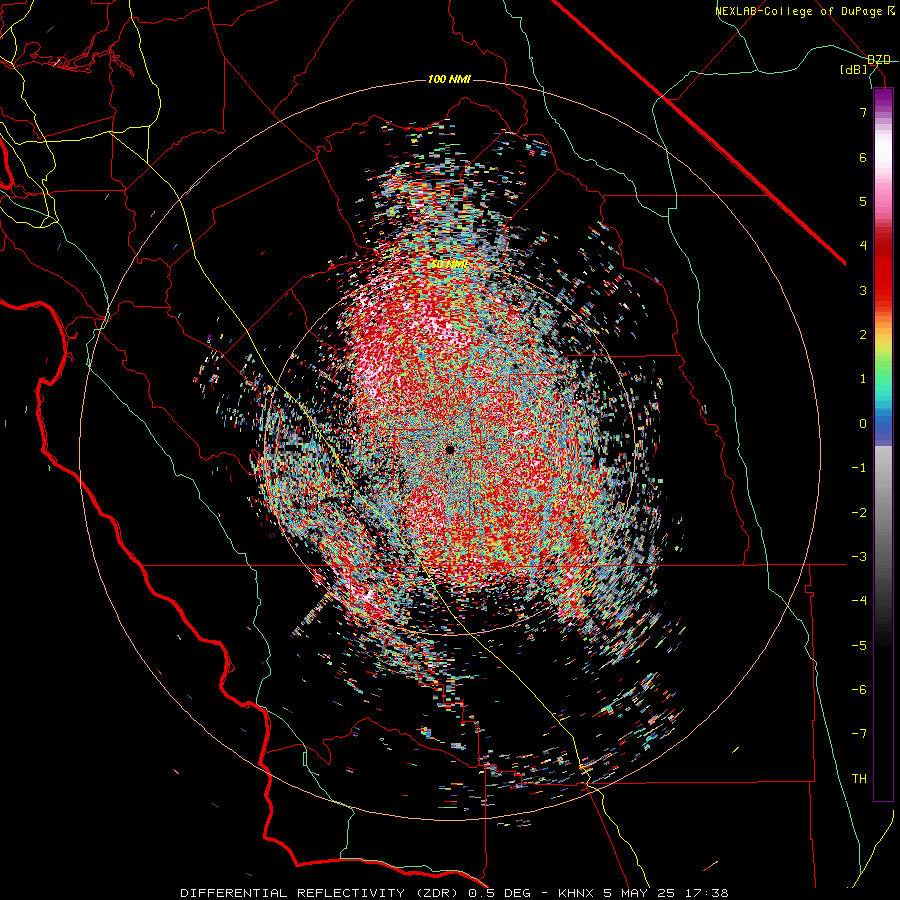Click the '3' tick label on the scale
The width and height of the screenshot is (900, 900).
[x=863, y=290]
